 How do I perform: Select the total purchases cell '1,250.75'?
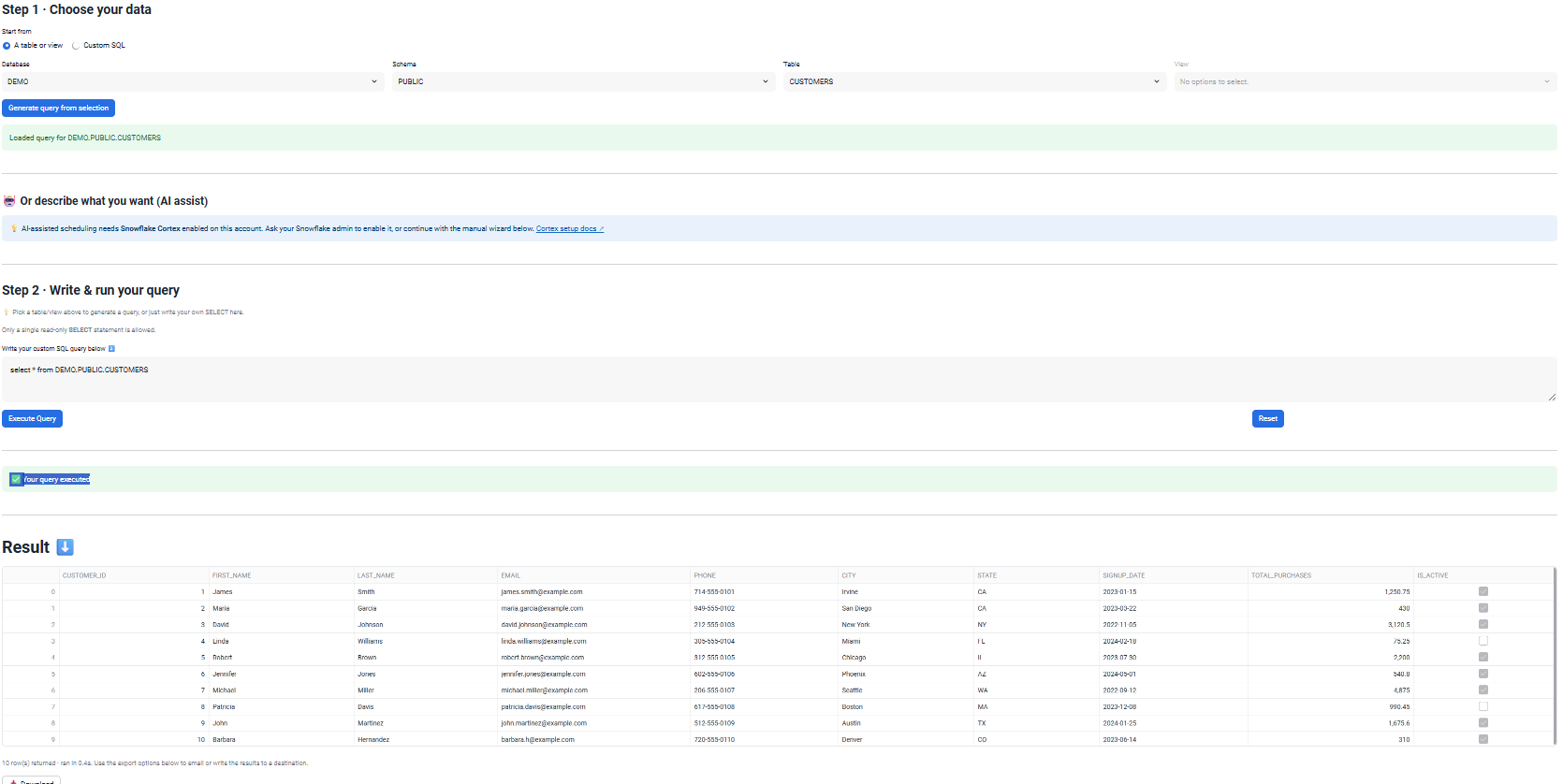click(1331, 591)
